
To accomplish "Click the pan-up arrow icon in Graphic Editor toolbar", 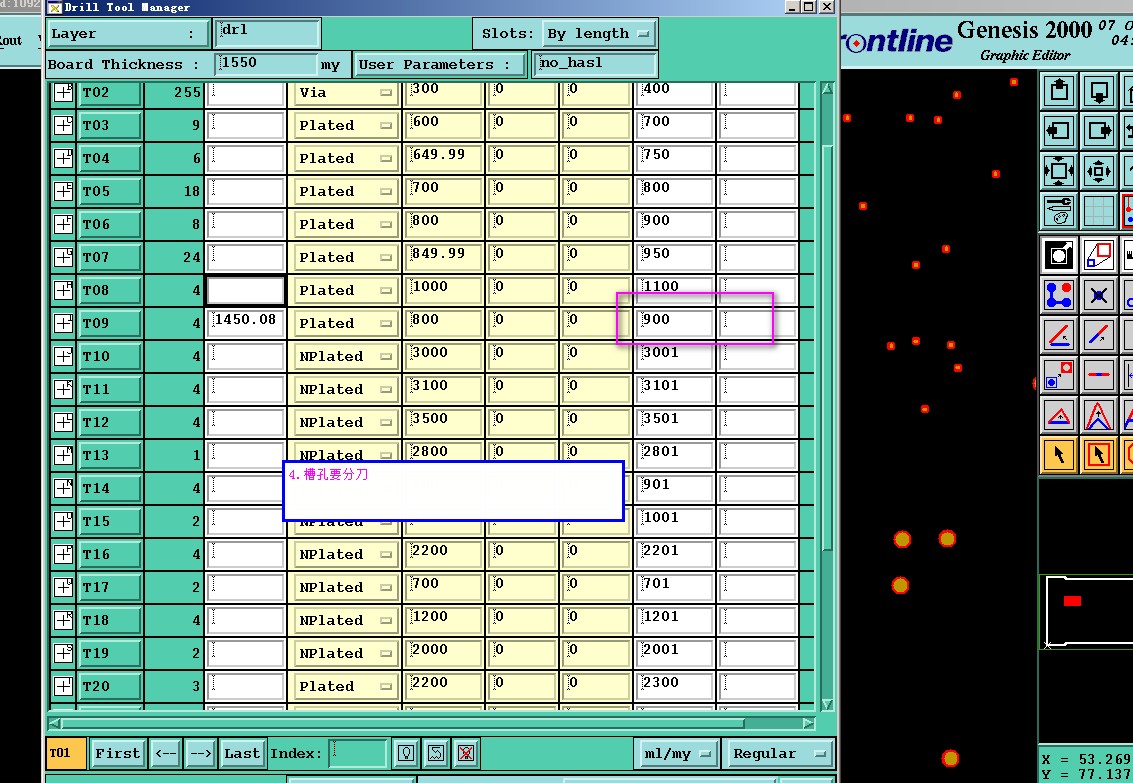I will tap(1059, 91).
